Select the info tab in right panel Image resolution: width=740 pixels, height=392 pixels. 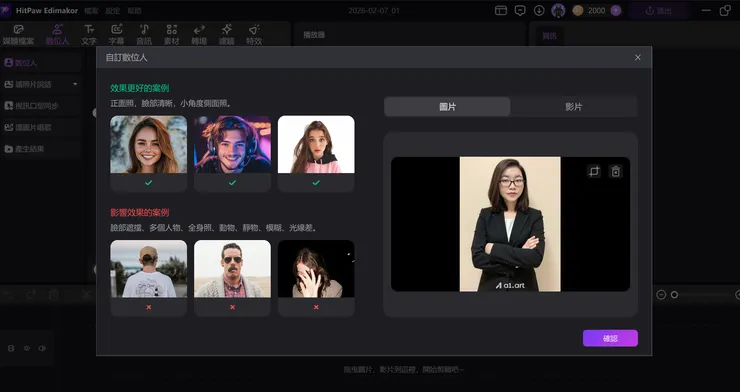click(x=549, y=36)
